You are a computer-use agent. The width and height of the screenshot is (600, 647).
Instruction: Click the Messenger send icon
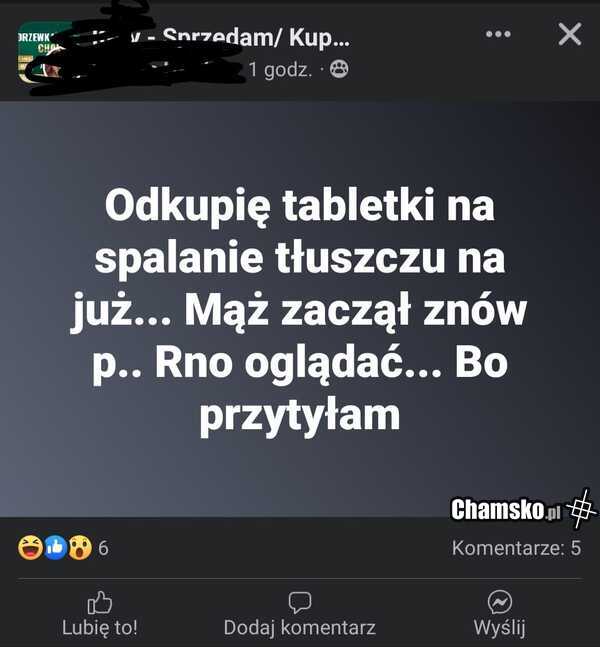[500, 602]
